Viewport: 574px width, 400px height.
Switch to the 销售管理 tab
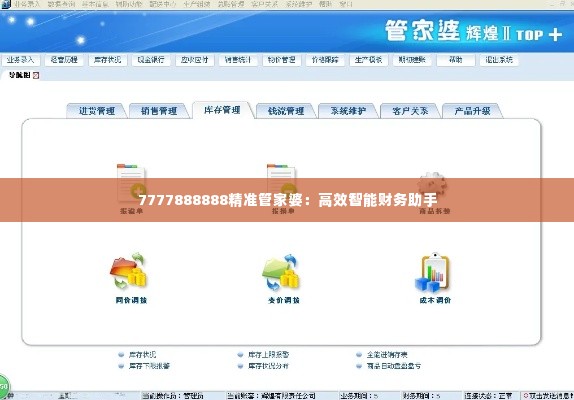pyautogui.click(x=159, y=111)
